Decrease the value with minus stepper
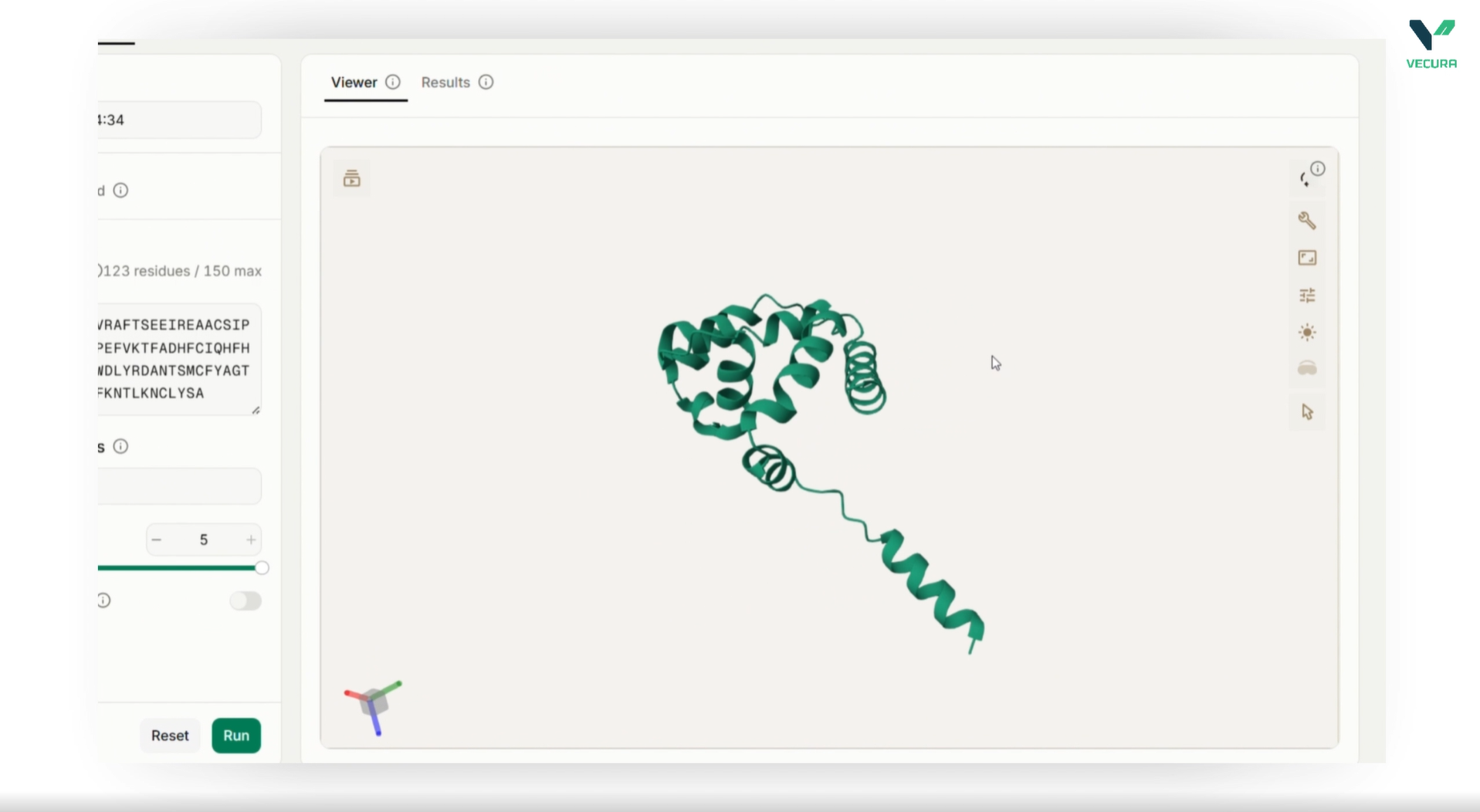 click(x=157, y=540)
